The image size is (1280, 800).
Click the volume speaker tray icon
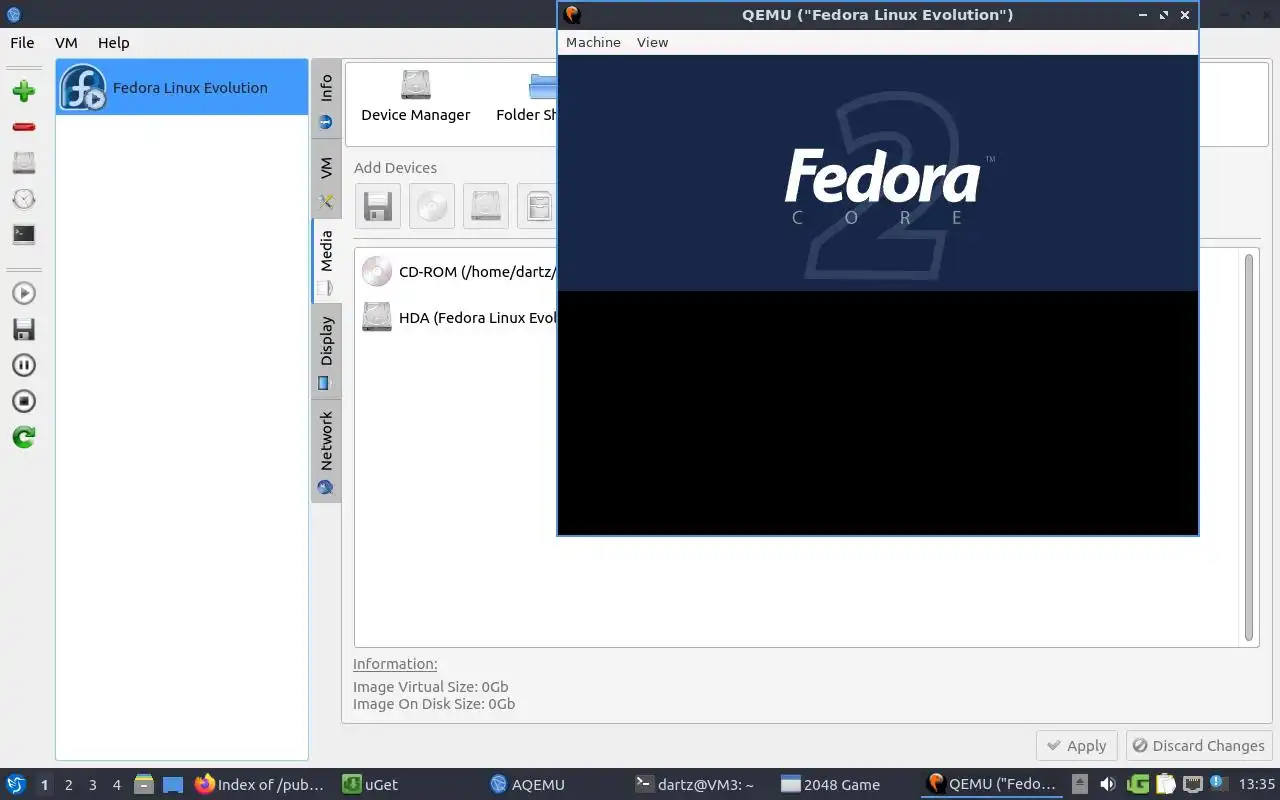click(1108, 784)
